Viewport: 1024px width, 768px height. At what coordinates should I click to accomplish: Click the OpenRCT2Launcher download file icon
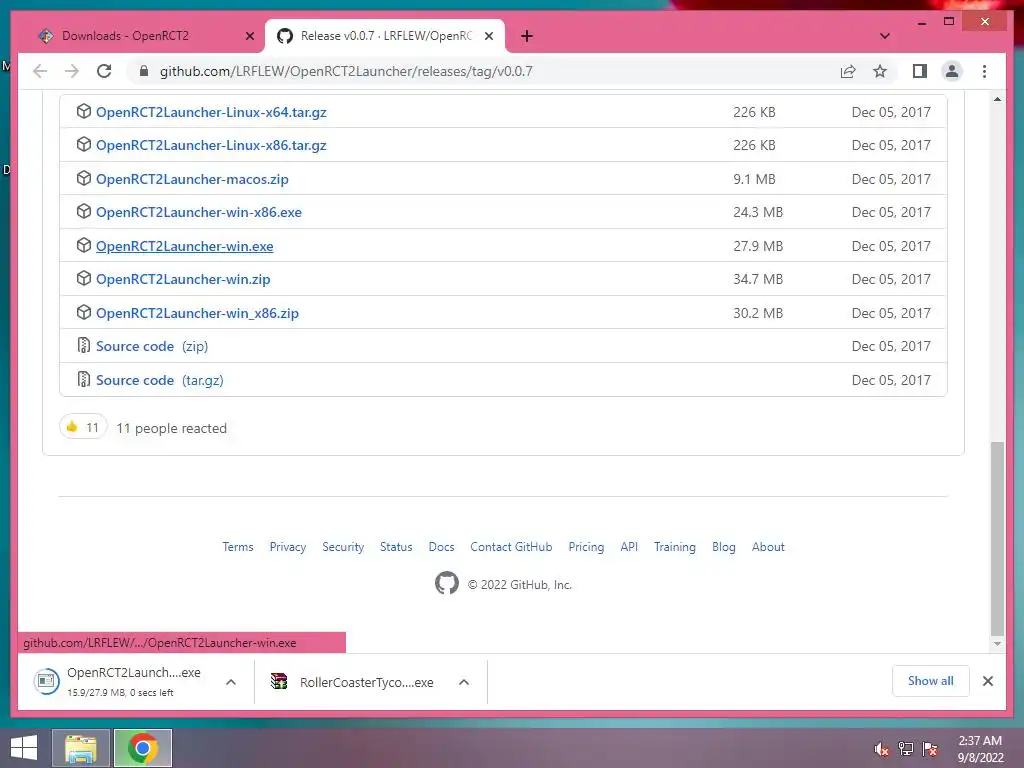pos(46,682)
